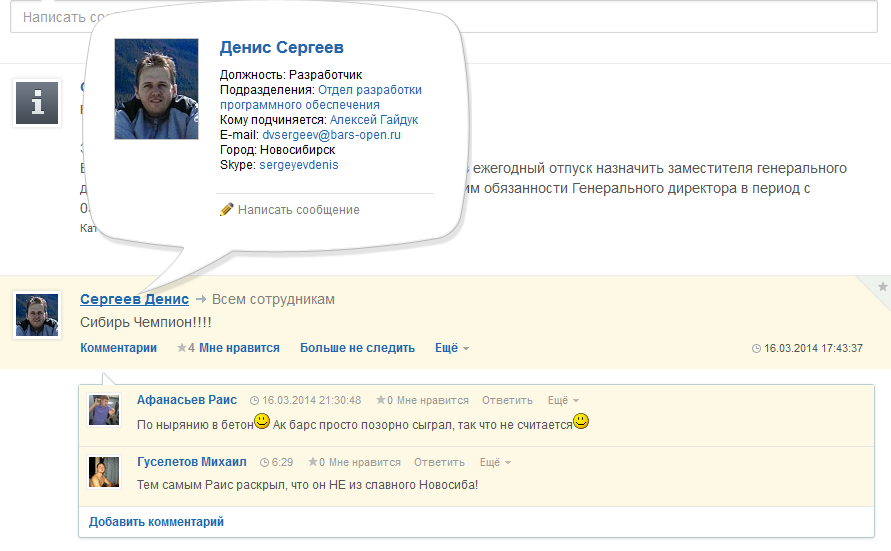Open Афанасьев Раис avatar thumbnail
This screenshot has height=551, width=891.
coord(104,410)
